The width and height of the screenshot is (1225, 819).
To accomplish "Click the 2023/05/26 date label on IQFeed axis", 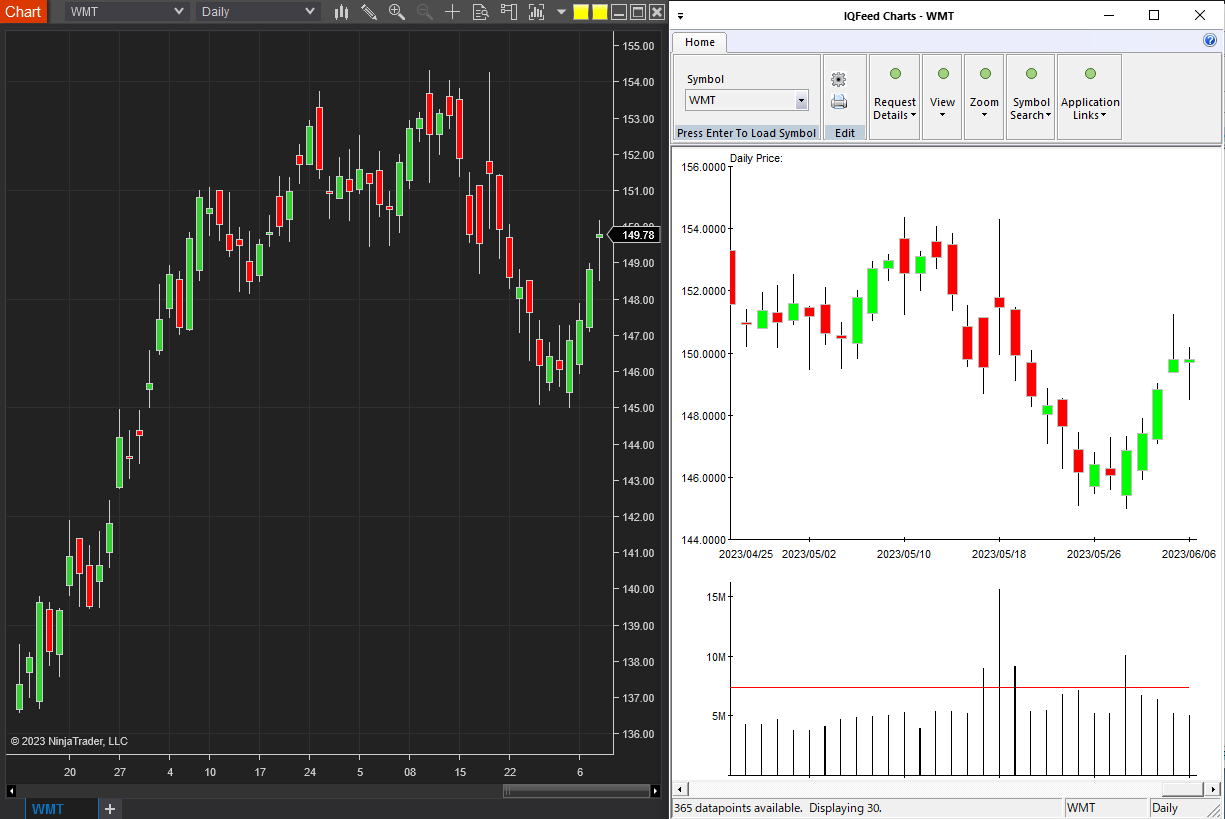I will click(1094, 553).
